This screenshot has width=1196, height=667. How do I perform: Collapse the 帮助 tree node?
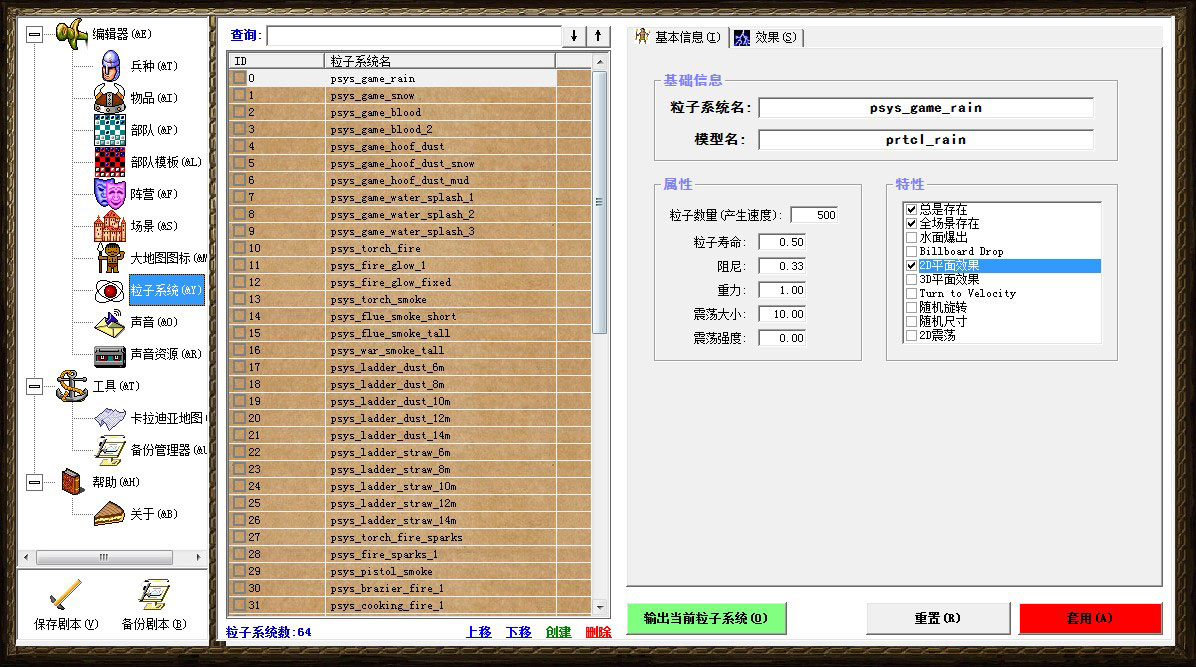click(x=35, y=482)
